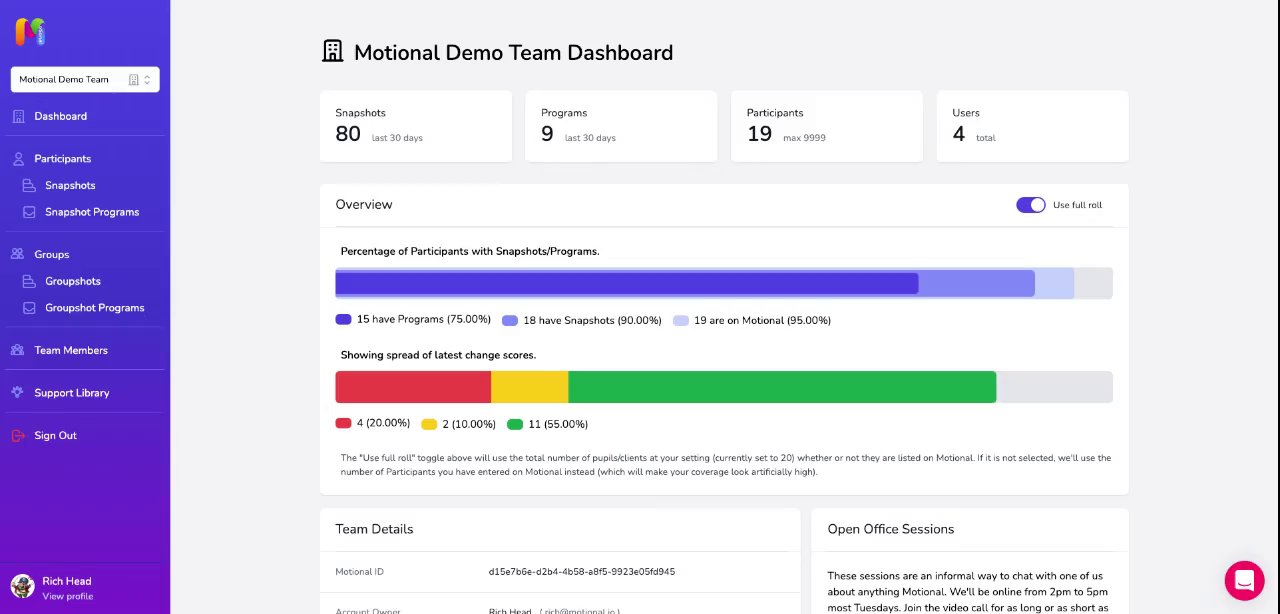This screenshot has height=614, width=1280.
Task: Click the Support Library gear icon
Action: point(18,393)
